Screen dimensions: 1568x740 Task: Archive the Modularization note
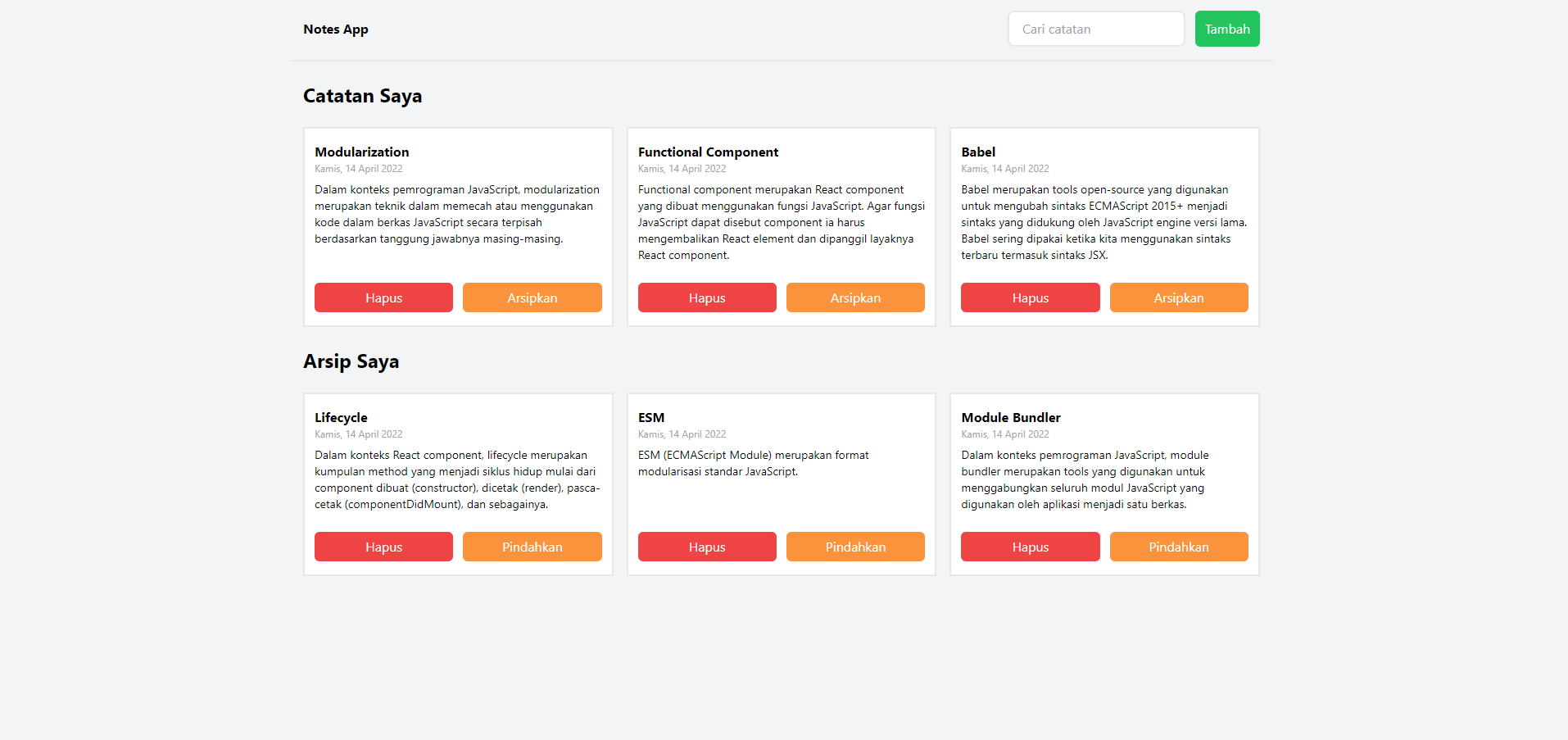532,297
